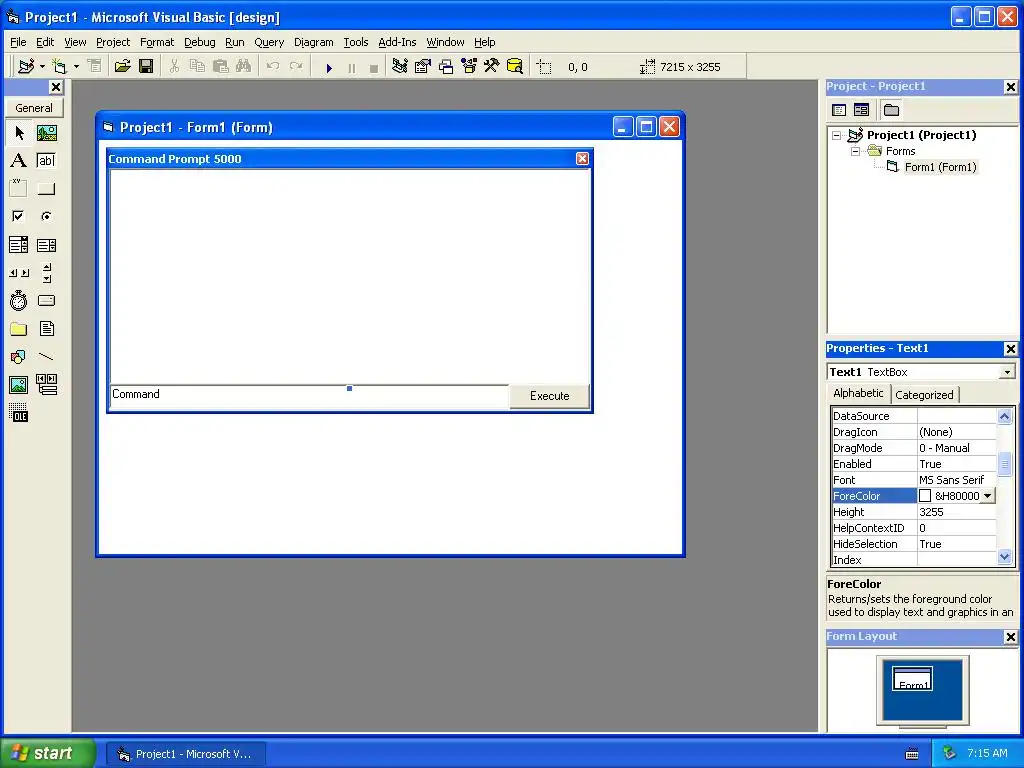1024x768 pixels.
Task: Select the Timer control tool
Action: point(19,300)
